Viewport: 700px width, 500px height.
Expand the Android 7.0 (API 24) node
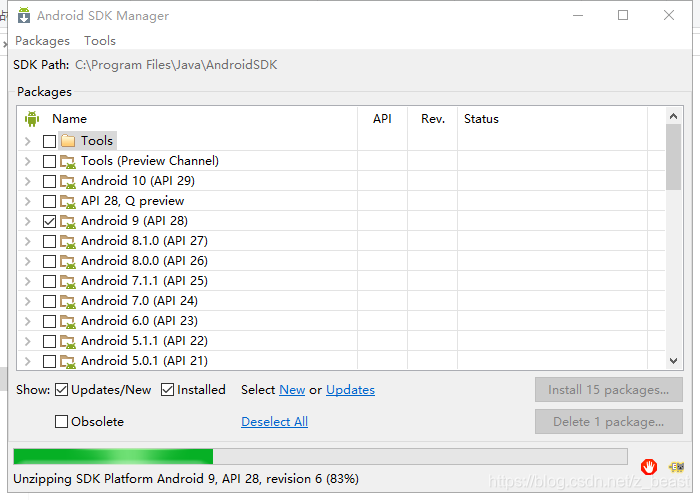[28, 302]
